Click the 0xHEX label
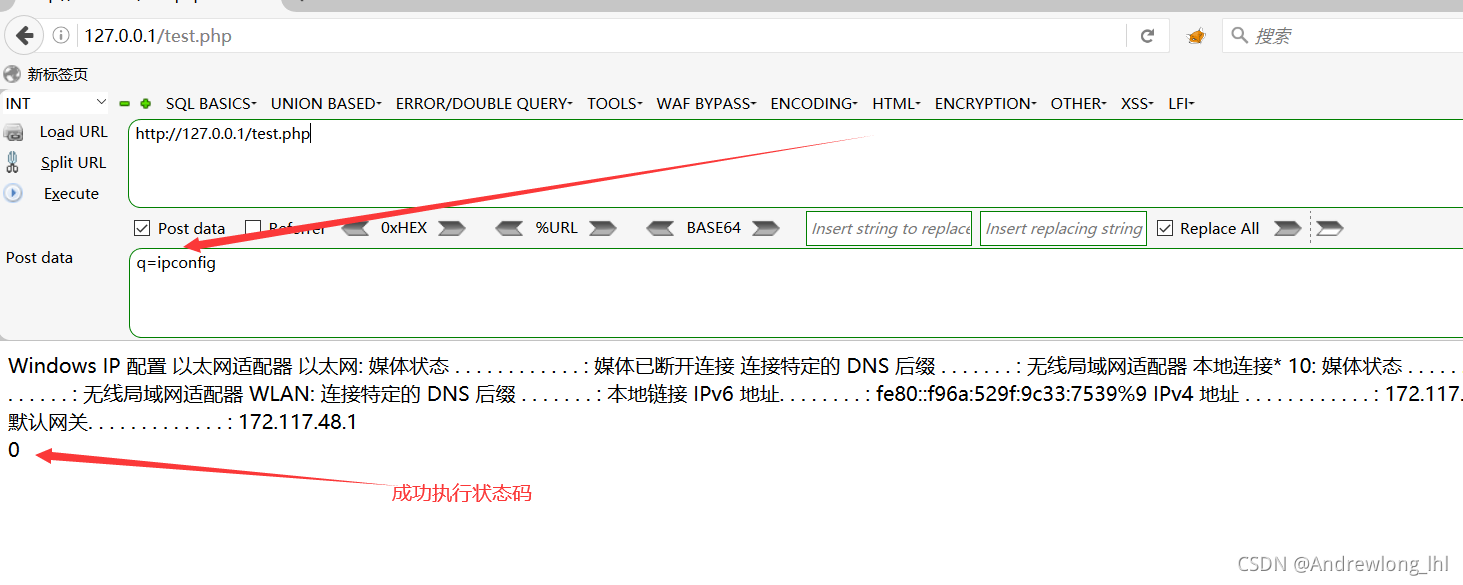This screenshot has height=585, width=1463. coord(404,228)
